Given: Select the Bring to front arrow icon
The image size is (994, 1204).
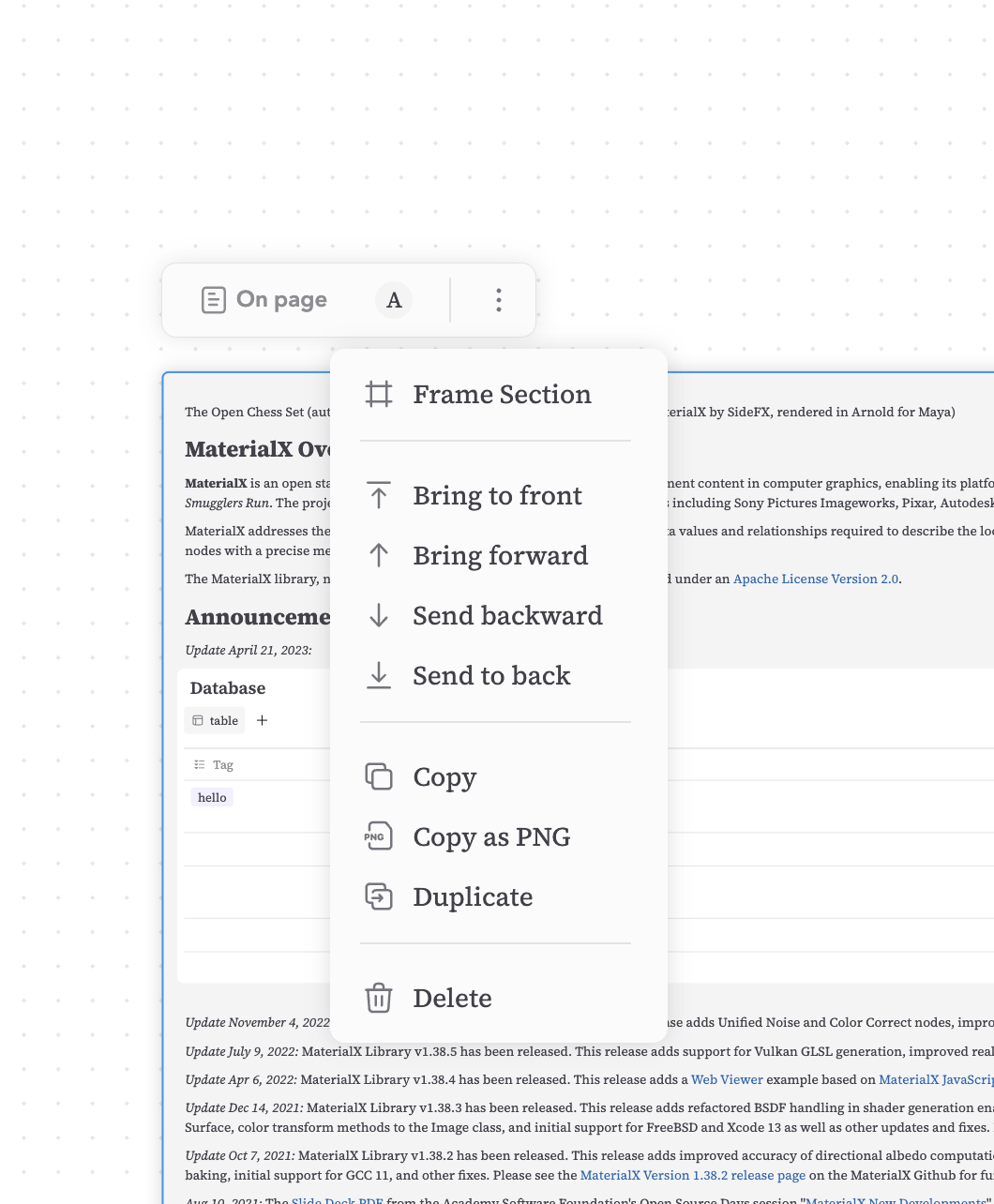Looking at the screenshot, I should pos(379,495).
